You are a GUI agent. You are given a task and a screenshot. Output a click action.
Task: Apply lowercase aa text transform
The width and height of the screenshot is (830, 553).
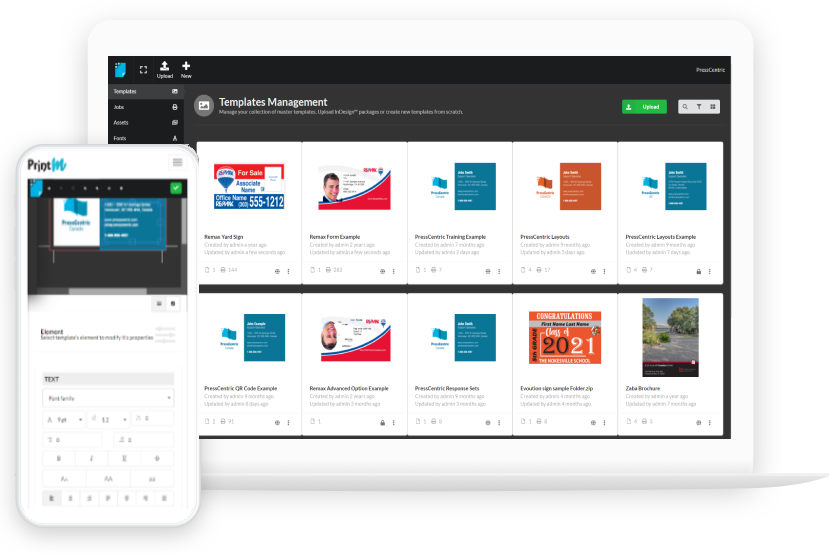pos(152,479)
